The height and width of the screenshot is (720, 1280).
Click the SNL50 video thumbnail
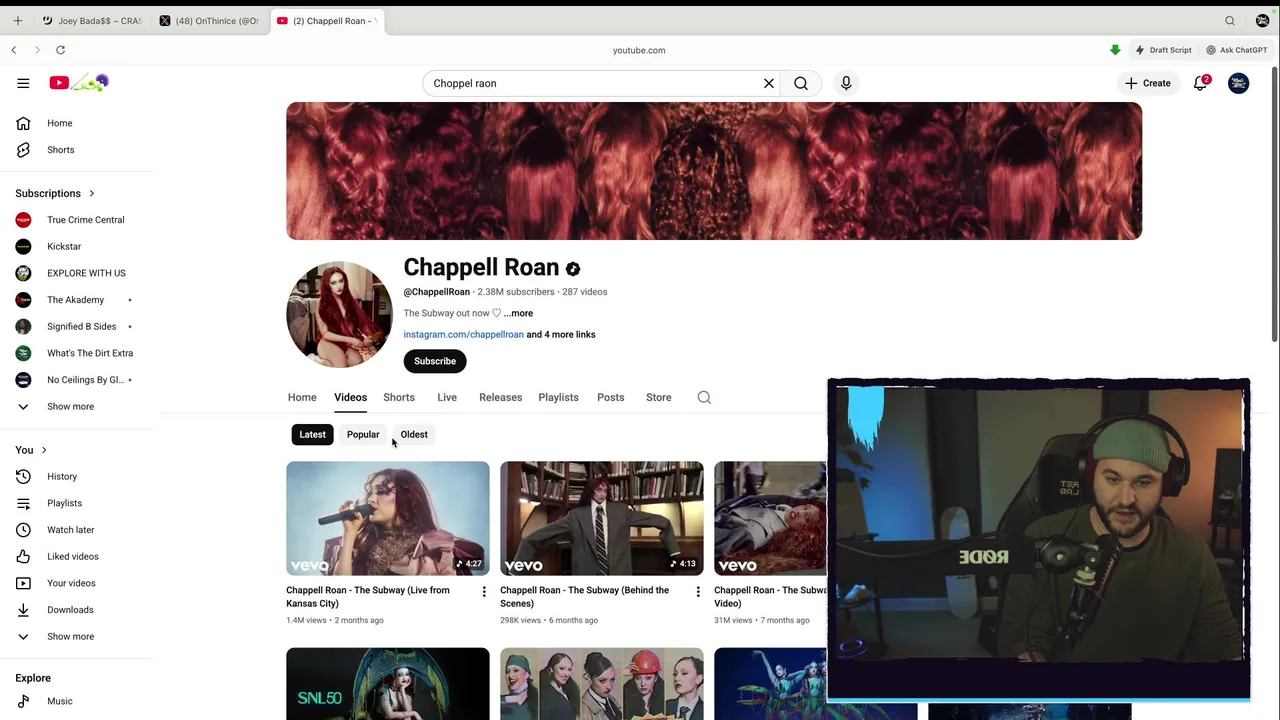(x=388, y=684)
